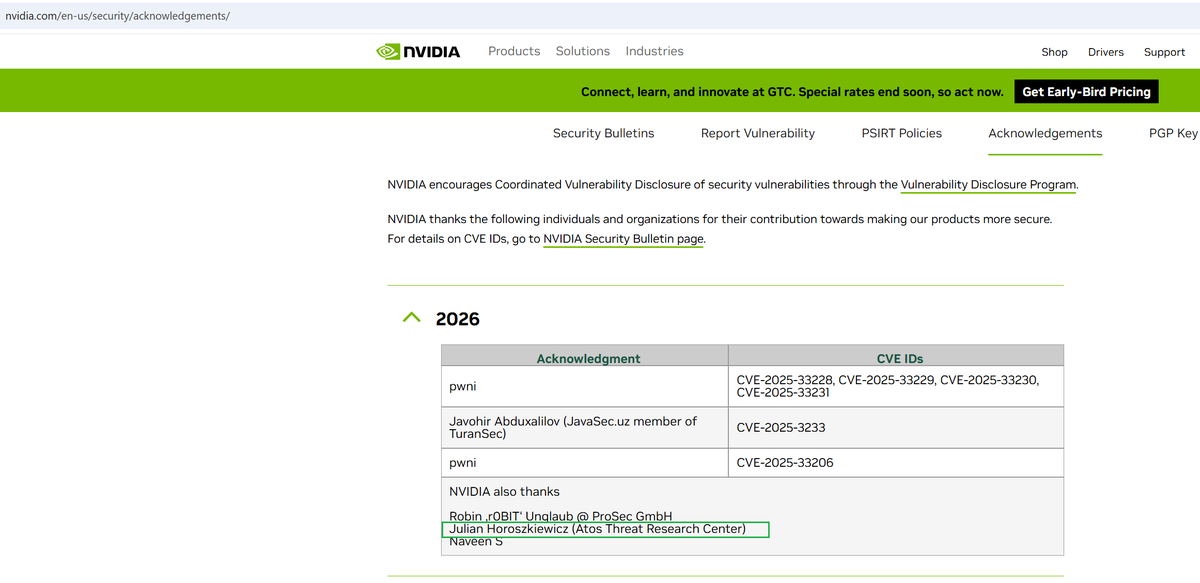Collapse the 2026 section chevron
Screen dimensions: 1200x583
click(411, 318)
